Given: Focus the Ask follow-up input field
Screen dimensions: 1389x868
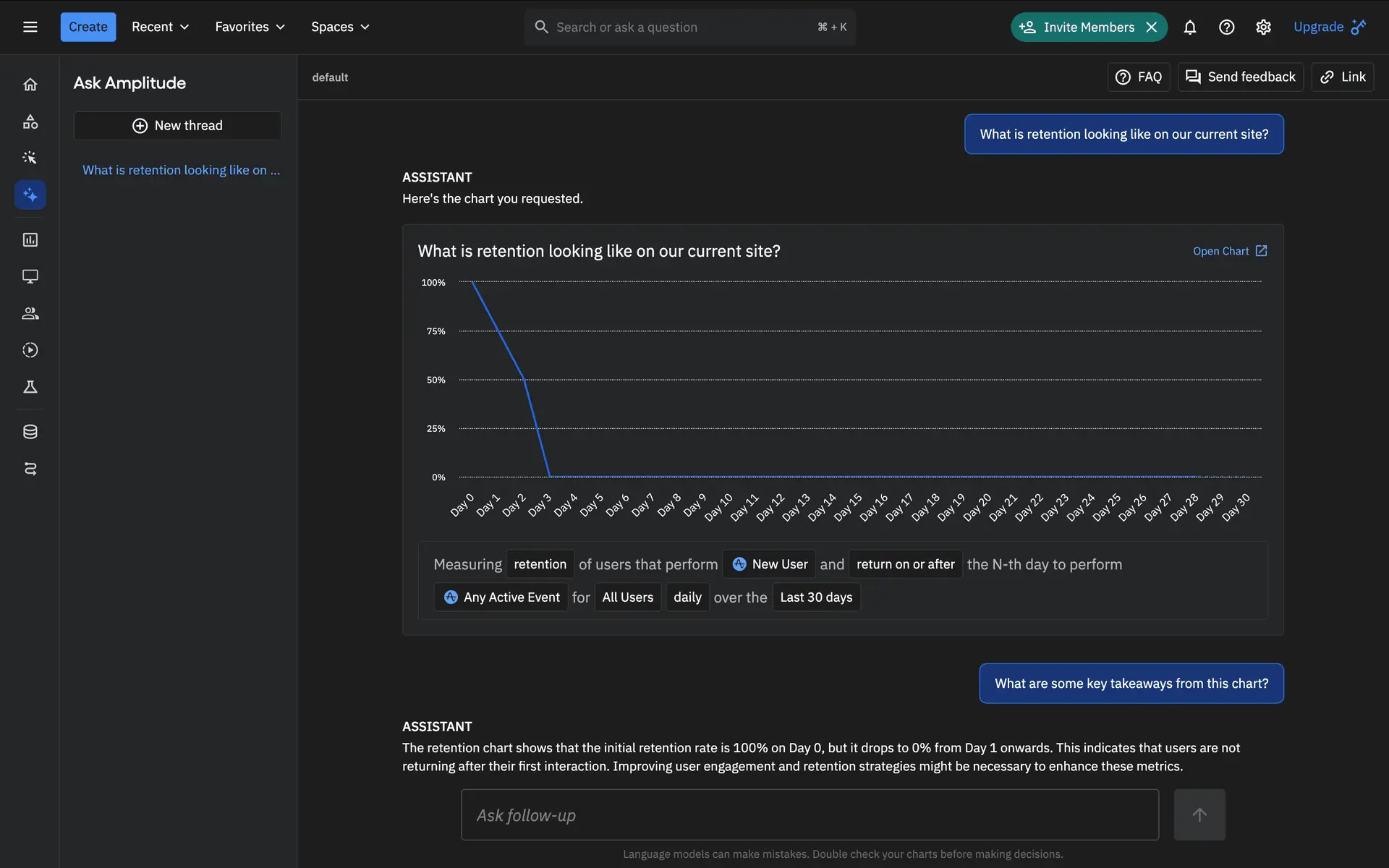Looking at the screenshot, I should tap(809, 814).
